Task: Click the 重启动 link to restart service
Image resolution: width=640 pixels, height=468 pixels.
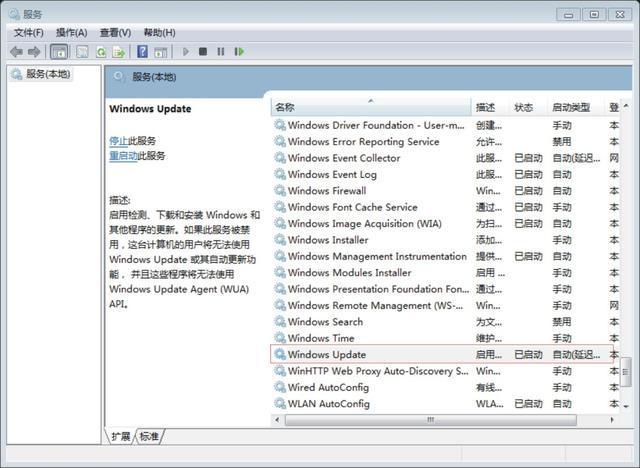Action: [x=123, y=156]
